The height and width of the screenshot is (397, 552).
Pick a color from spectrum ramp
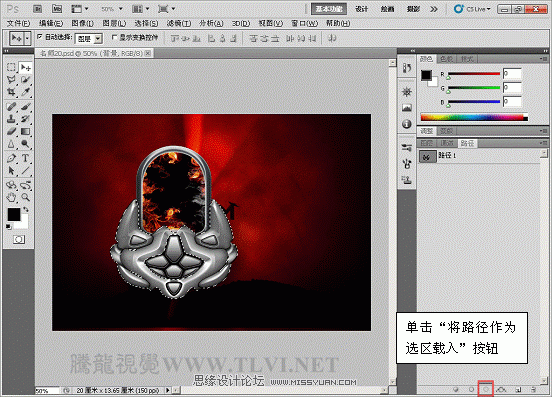(x=474, y=117)
